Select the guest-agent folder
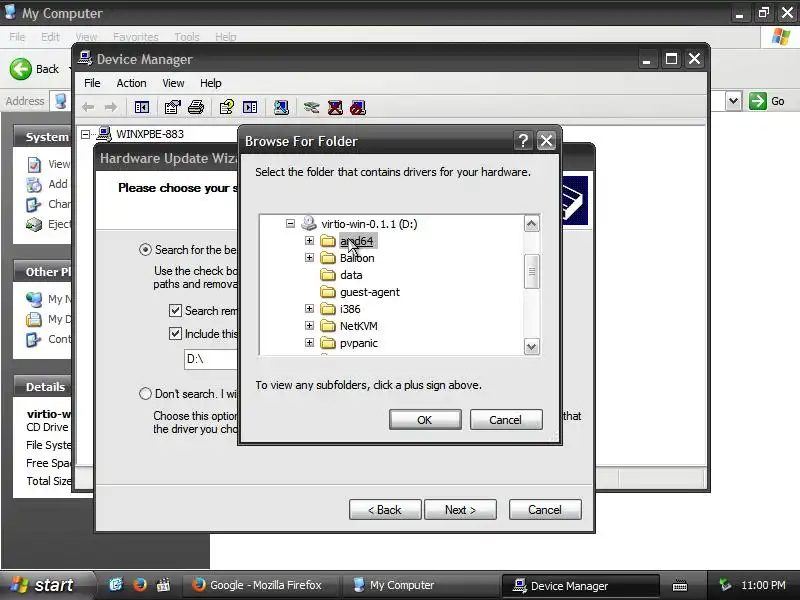 click(x=369, y=292)
